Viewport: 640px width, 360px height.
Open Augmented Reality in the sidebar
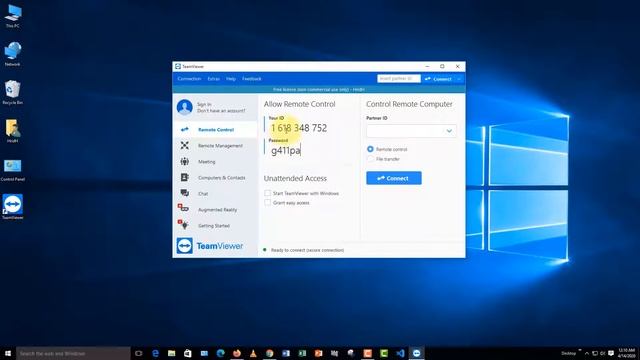pyautogui.click(x=216, y=209)
